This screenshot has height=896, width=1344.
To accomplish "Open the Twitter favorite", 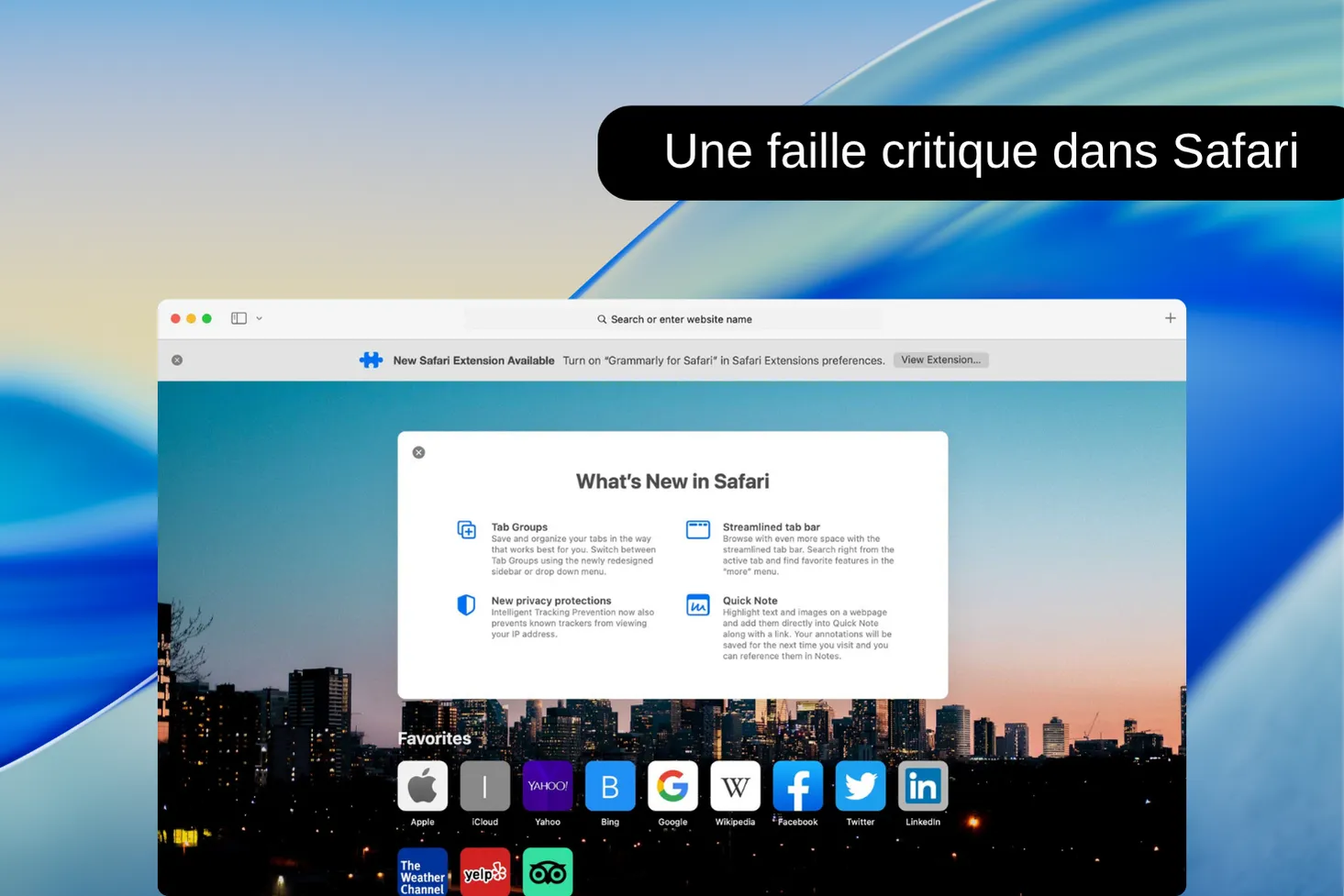I will tap(860, 786).
